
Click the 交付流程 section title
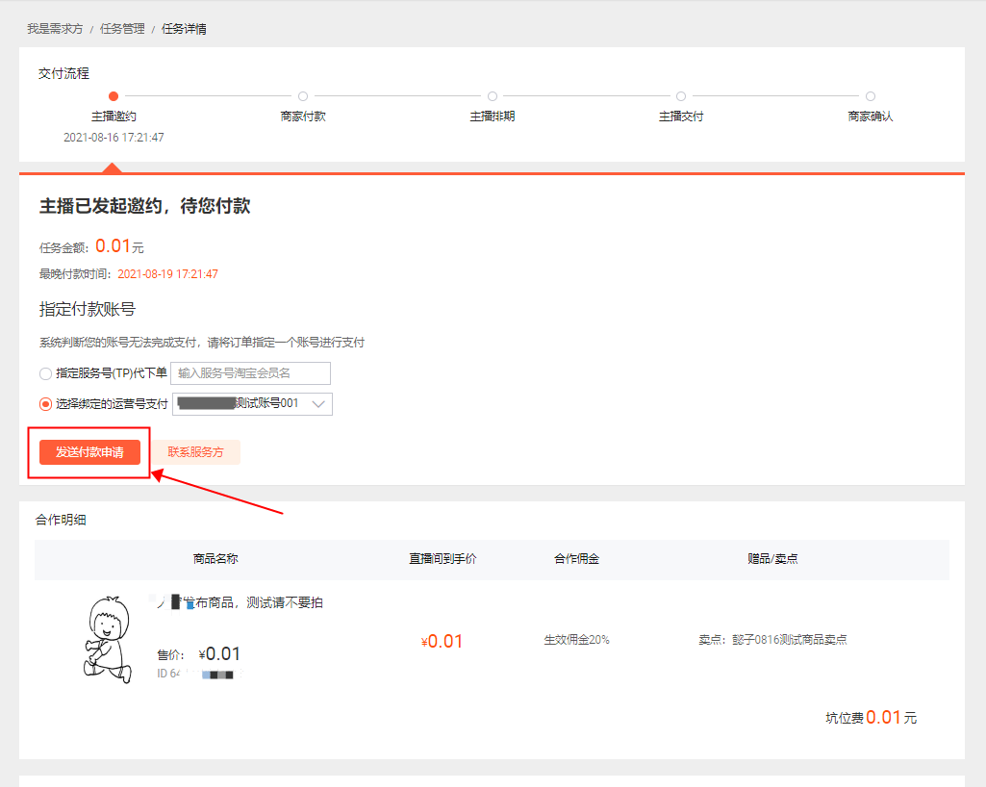pos(64,74)
